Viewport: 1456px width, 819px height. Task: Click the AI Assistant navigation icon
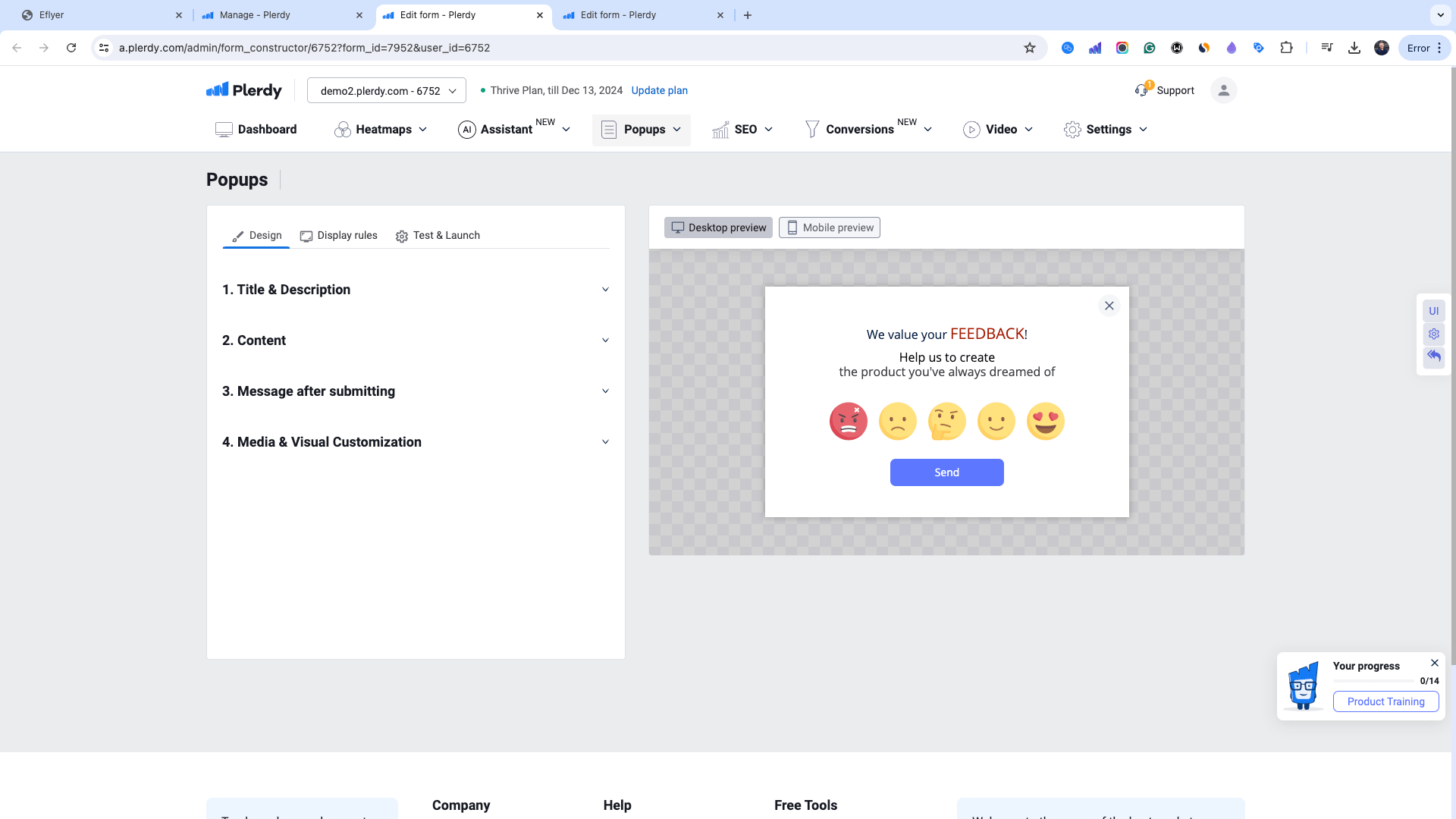pyautogui.click(x=466, y=129)
